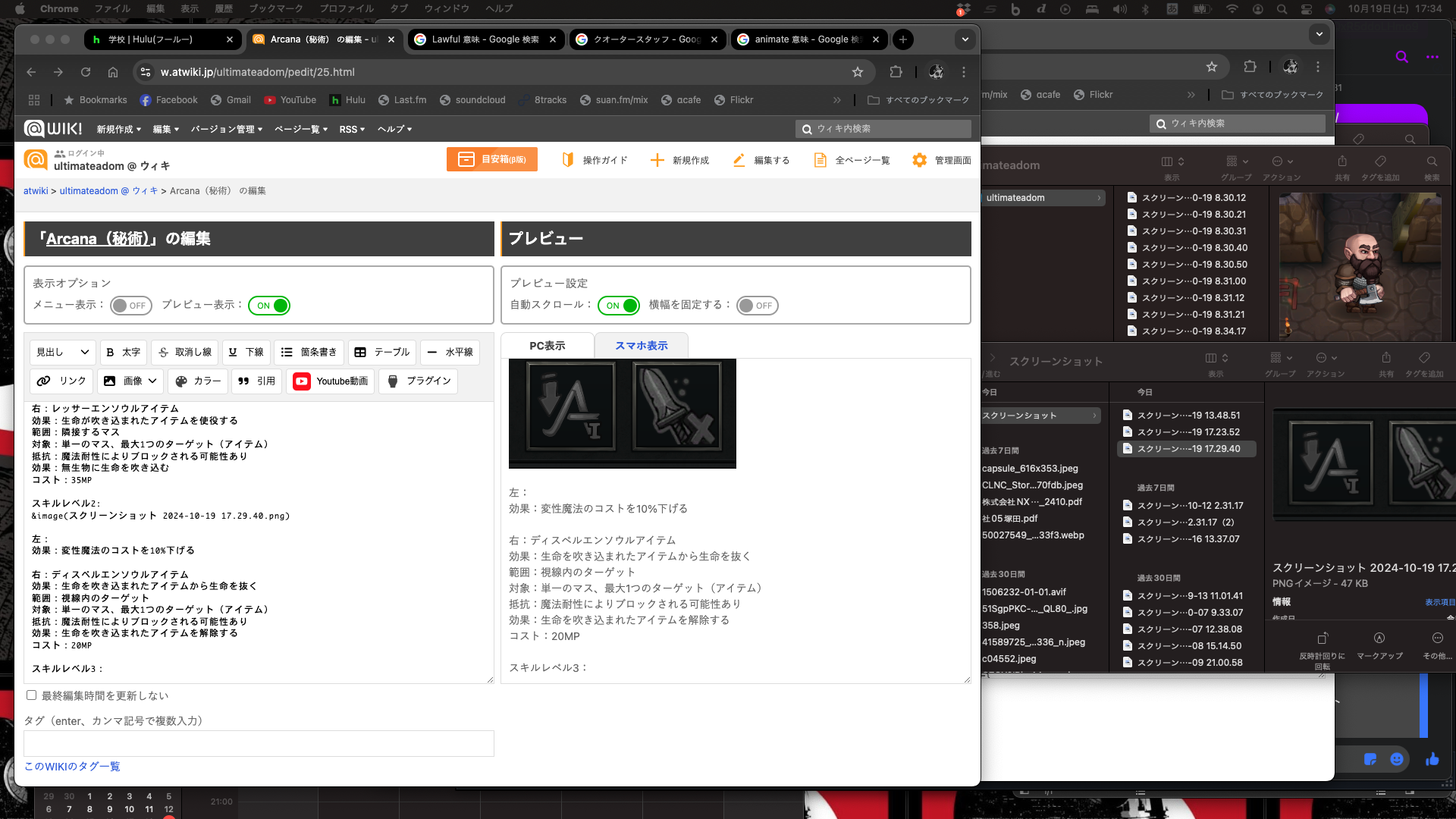The width and height of the screenshot is (1456, 819).
Task: Apply strikethrough (取消し線) formatting
Action: pos(185,352)
